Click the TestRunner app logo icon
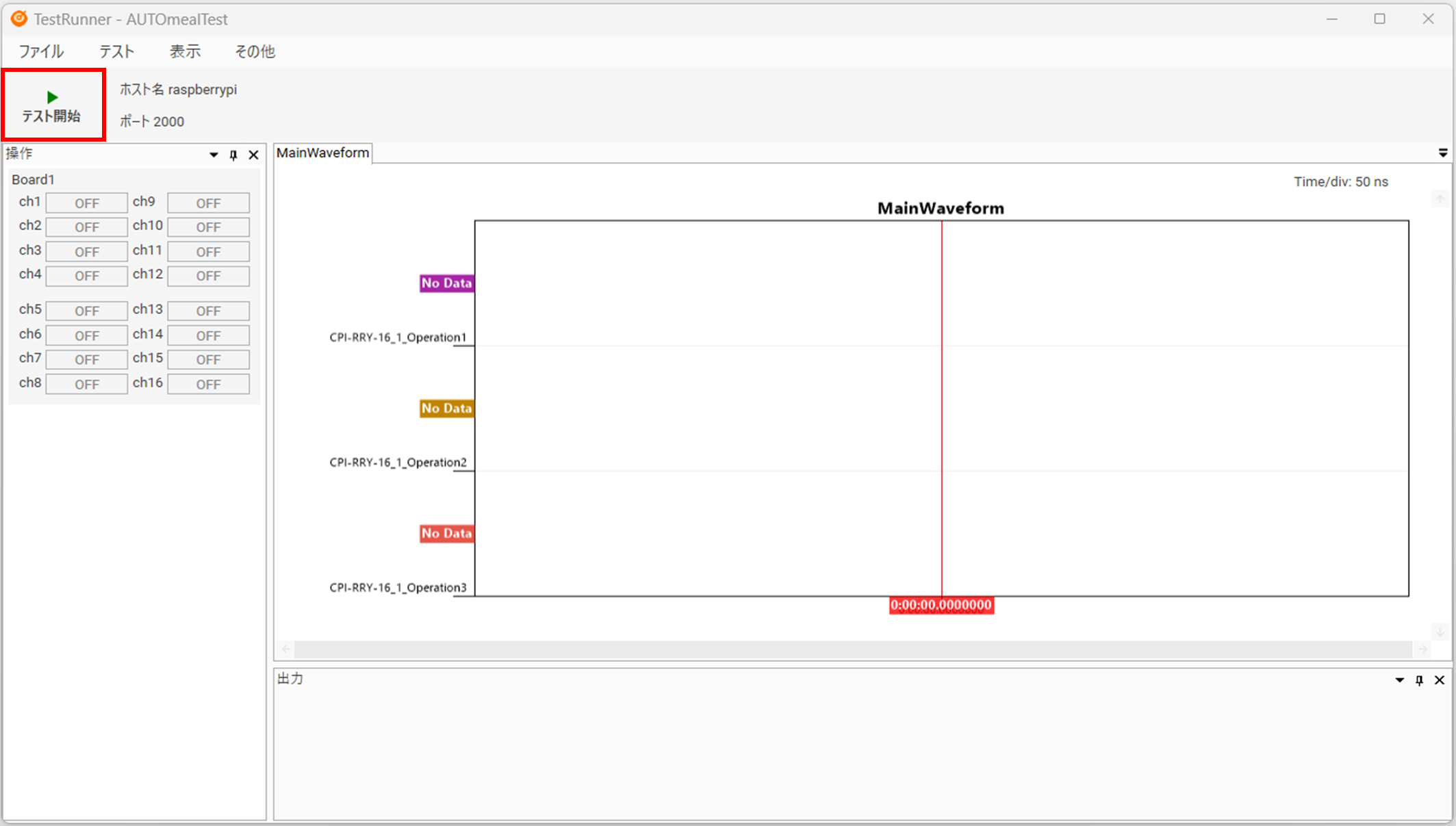 [19, 18]
